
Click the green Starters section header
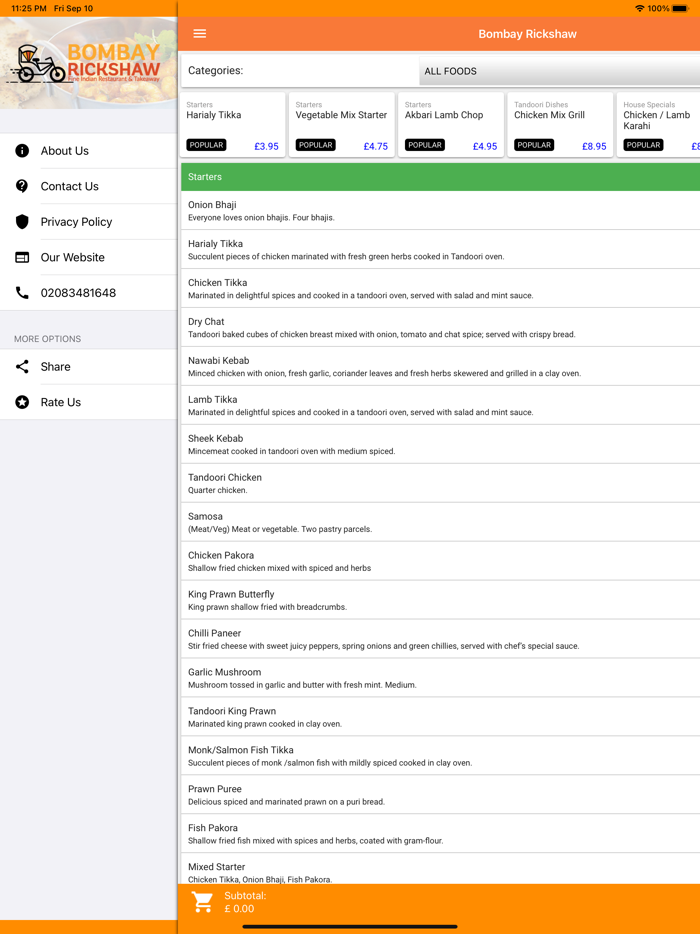point(440,177)
